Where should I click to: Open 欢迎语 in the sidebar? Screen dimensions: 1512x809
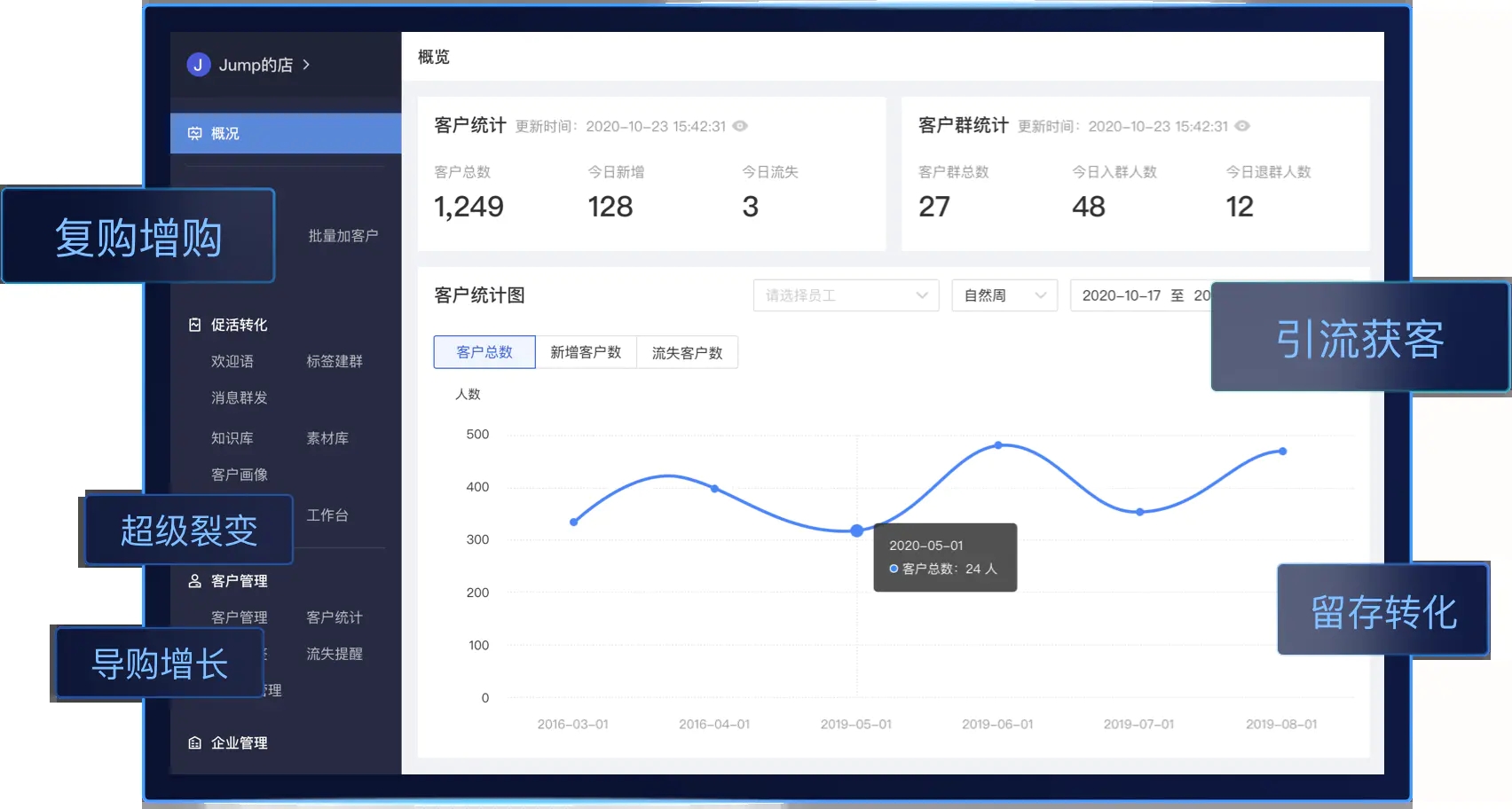click(232, 361)
